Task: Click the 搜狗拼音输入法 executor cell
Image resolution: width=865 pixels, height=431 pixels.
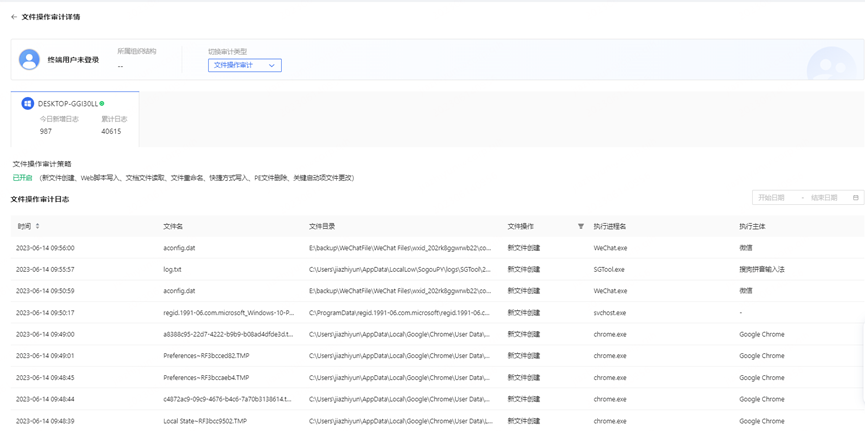Action: 762,269
